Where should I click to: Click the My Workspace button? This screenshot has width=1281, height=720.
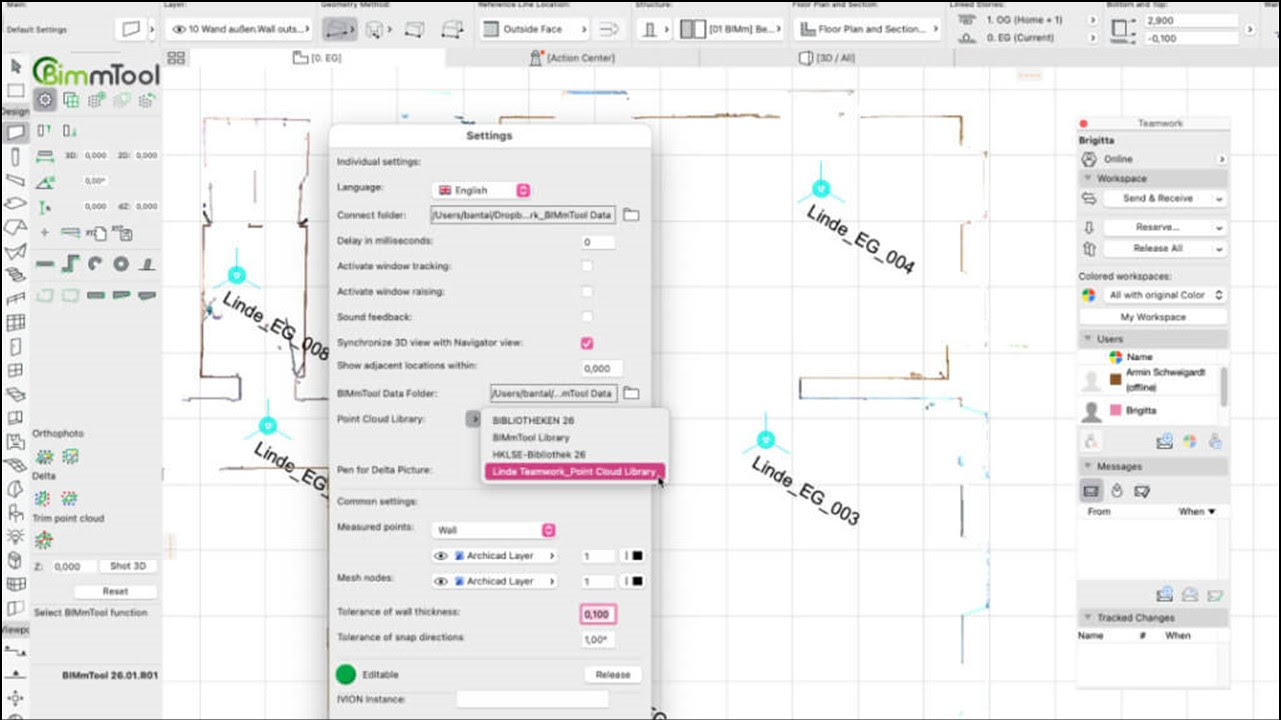point(1153,317)
